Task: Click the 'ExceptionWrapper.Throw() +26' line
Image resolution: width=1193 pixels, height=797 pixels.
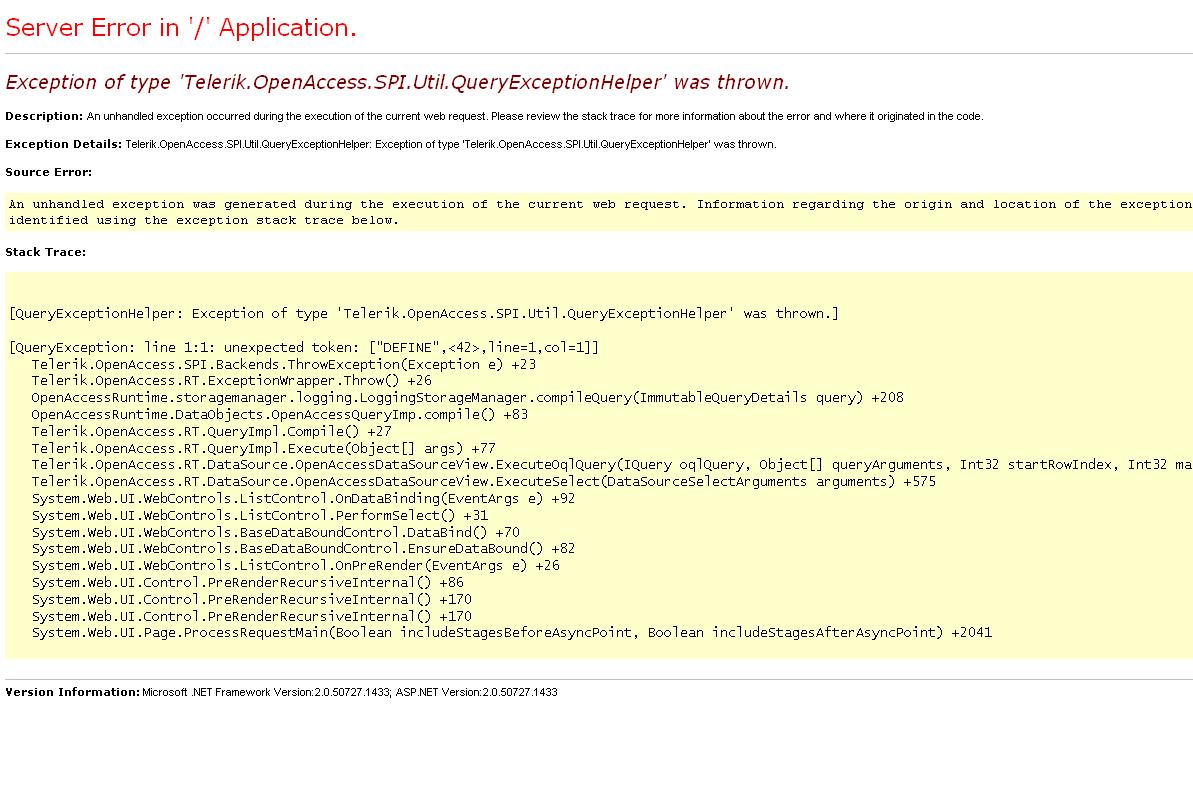Action: coord(231,381)
